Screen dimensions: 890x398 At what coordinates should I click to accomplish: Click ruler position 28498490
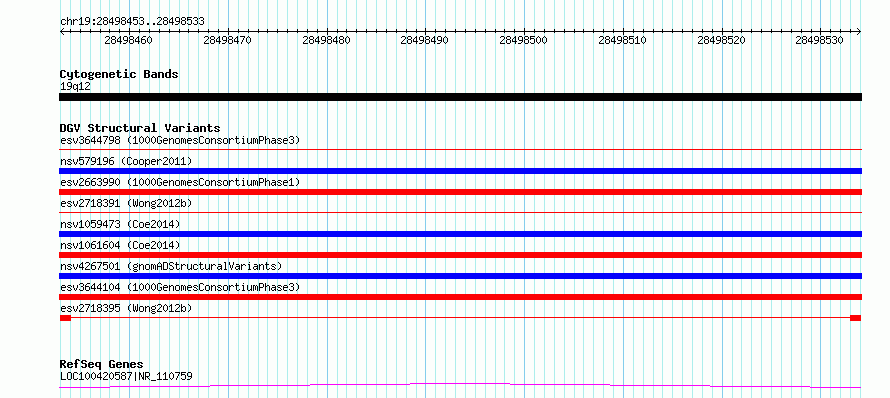tap(425, 40)
